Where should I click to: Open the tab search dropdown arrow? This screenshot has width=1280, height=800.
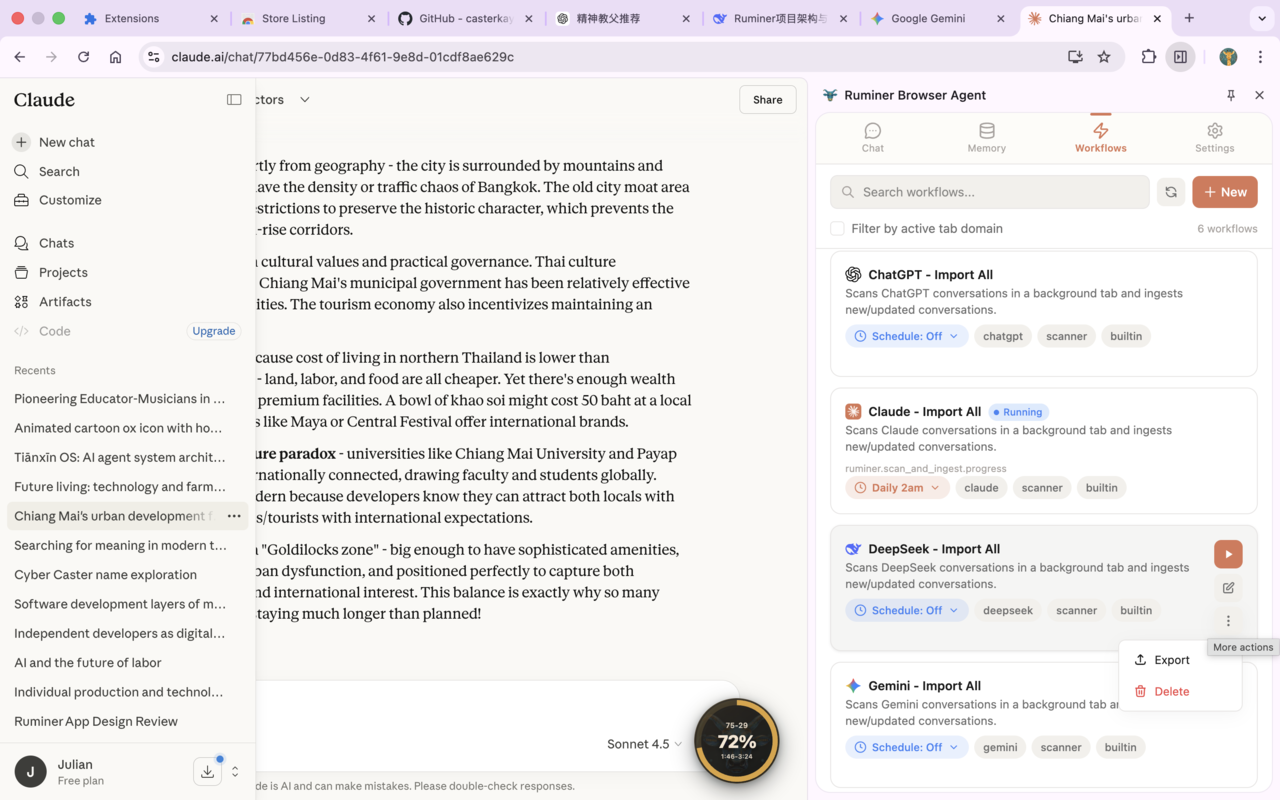[1262, 18]
